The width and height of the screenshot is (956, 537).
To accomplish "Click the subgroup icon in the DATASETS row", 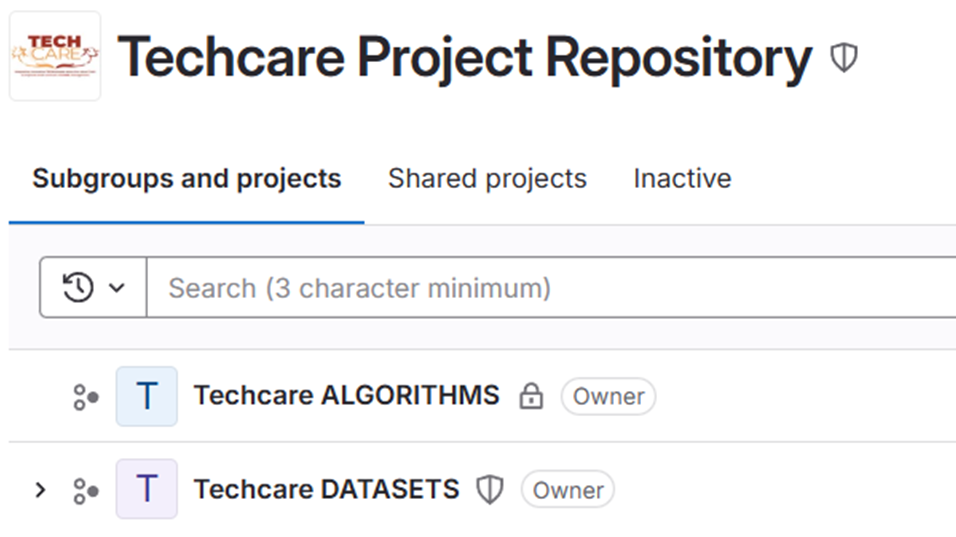I will point(86,490).
